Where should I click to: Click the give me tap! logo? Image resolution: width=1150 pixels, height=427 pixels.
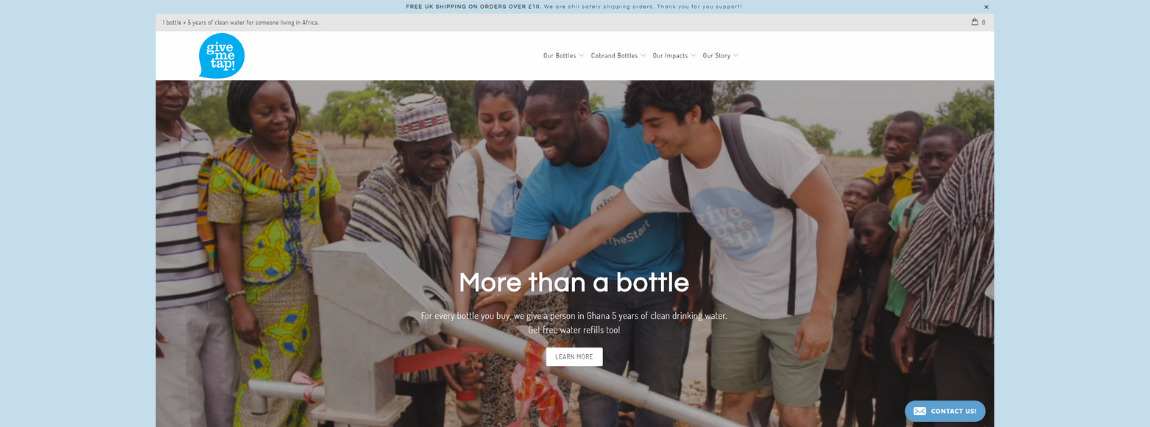click(221, 56)
